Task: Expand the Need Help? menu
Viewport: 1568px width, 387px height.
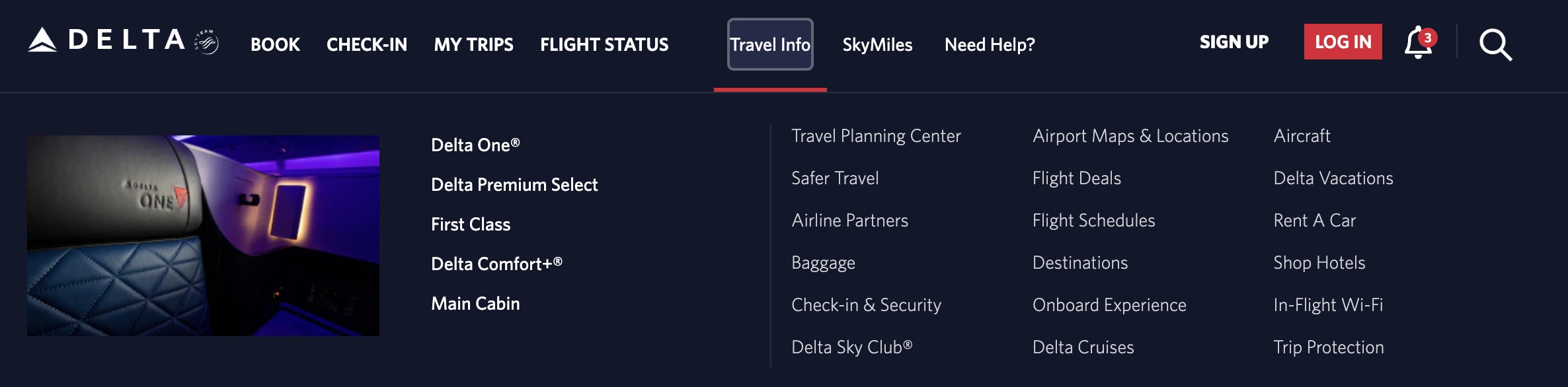Action: click(990, 44)
